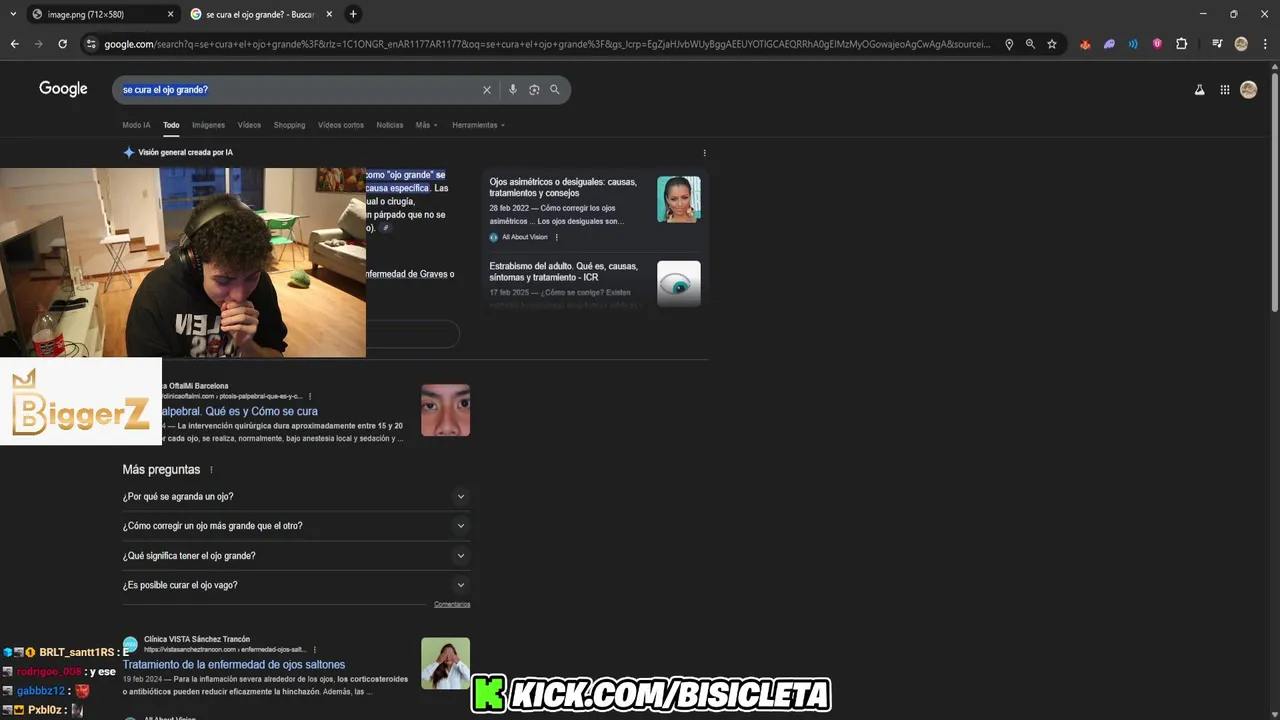Image resolution: width=1280 pixels, height=720 pixels.
Task: Open the Videos search tab
Action: (x=249, y=125)
